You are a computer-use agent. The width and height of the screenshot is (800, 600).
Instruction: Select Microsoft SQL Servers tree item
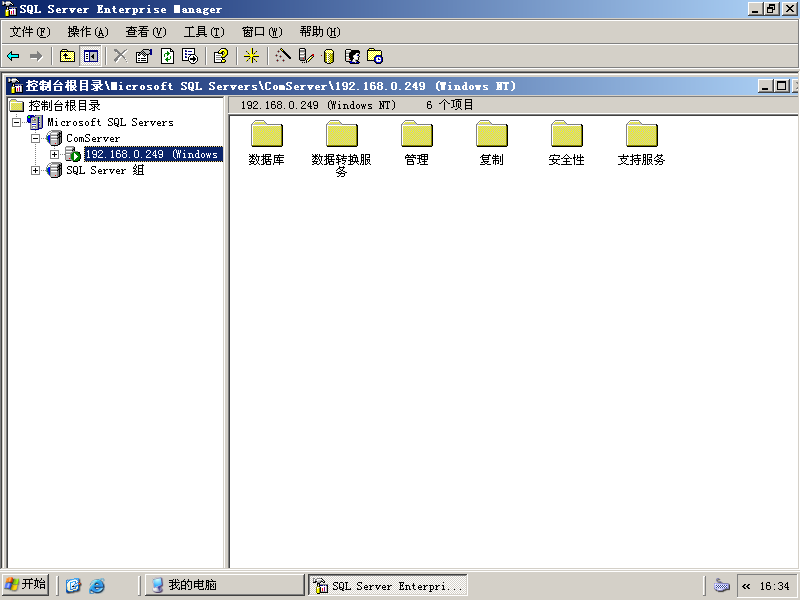(110, 122)
